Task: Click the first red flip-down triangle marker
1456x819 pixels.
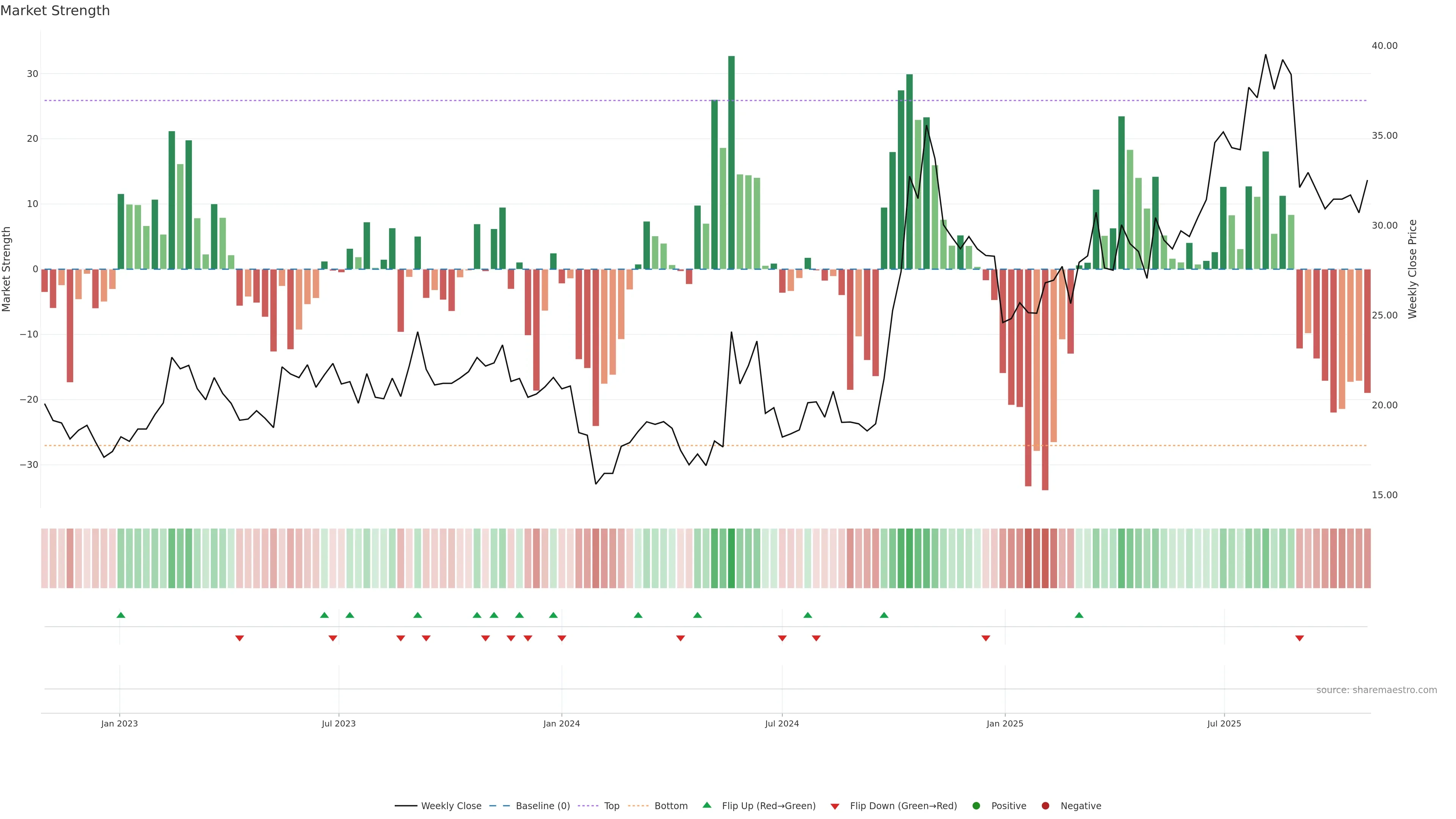Action: (x=240, y=638)
